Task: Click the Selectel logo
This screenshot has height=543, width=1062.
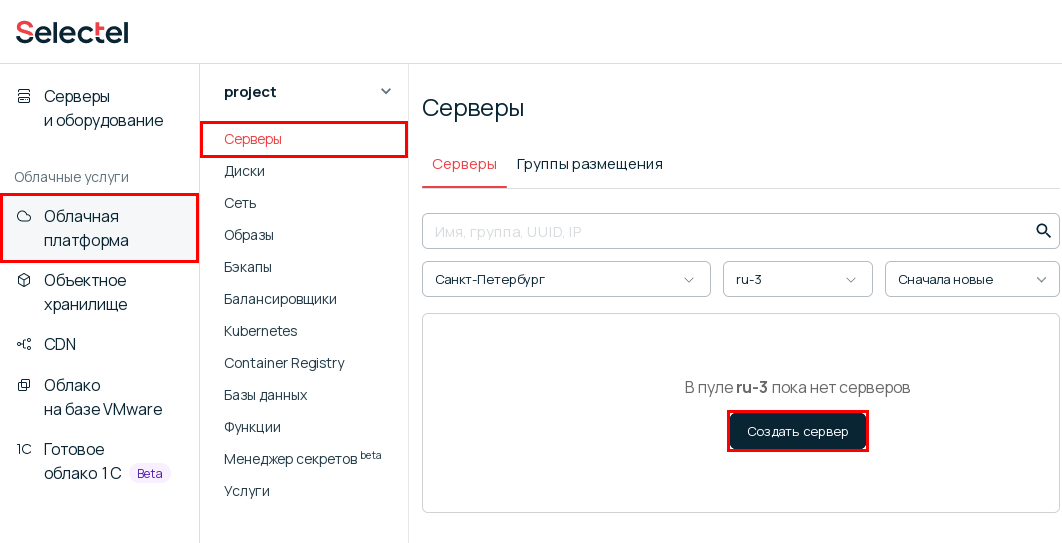Action: tap(72, 32)
